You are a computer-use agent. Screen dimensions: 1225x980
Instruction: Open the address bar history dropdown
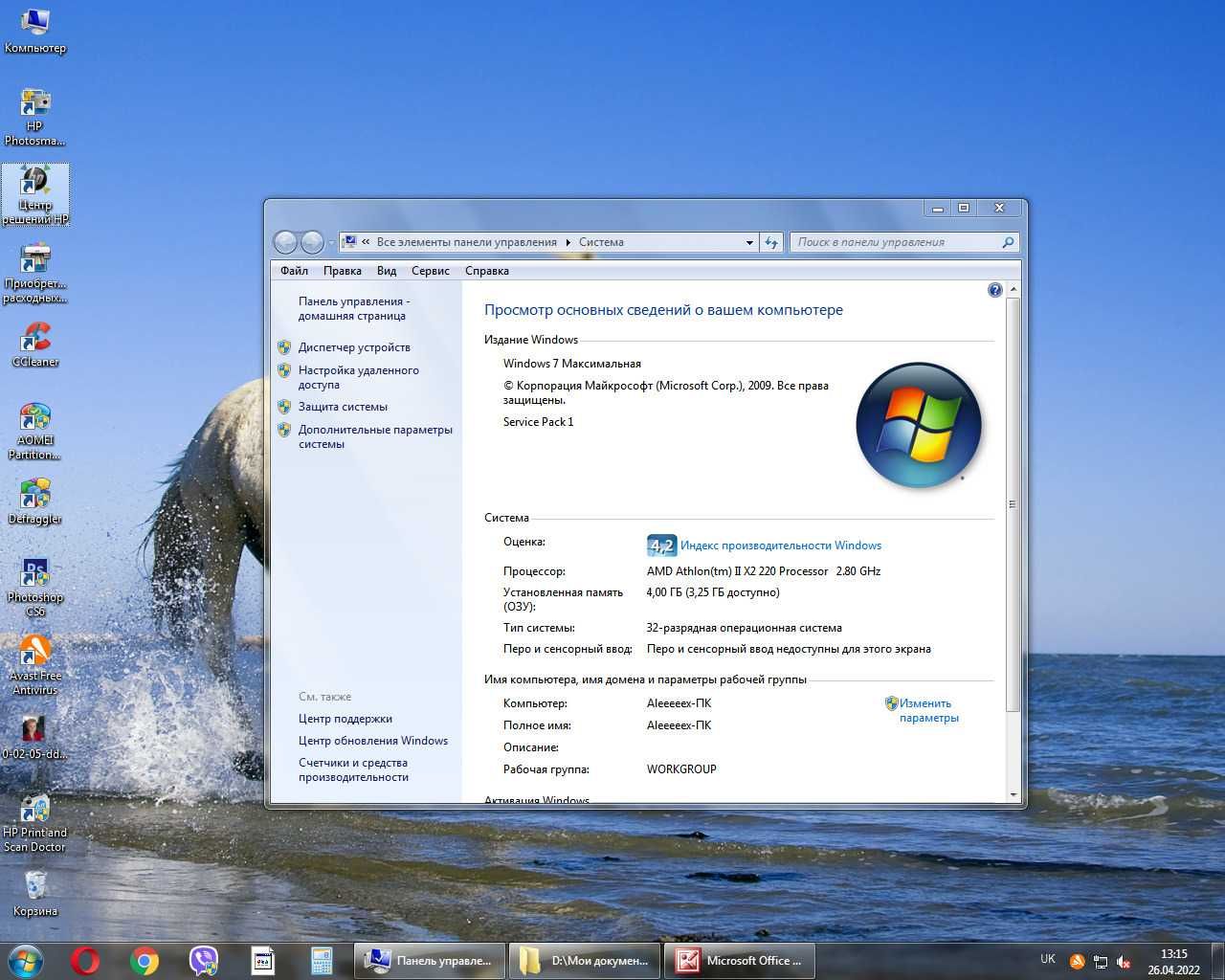(x=749, y=243)
